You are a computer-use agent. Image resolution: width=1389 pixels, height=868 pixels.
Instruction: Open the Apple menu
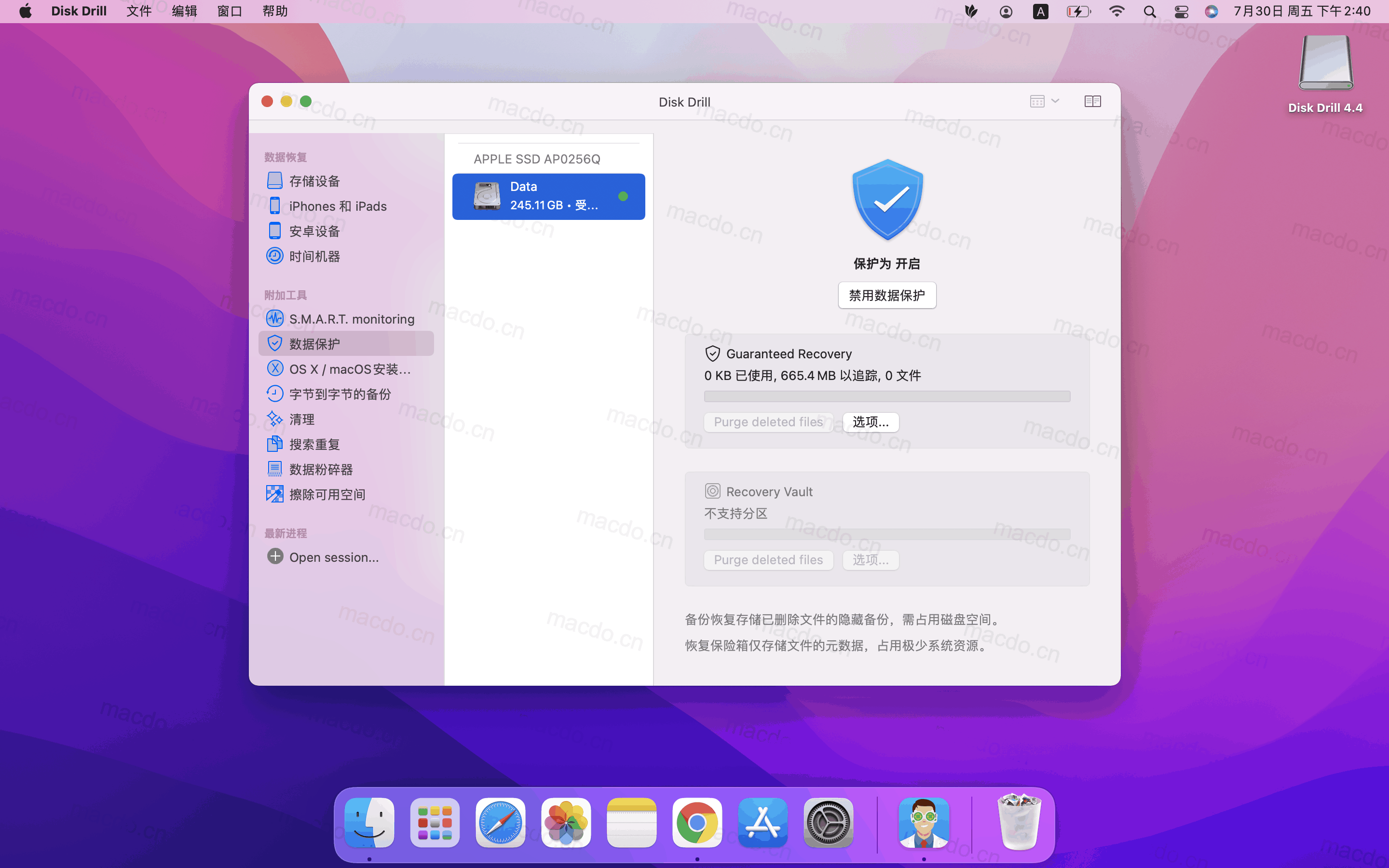click(25, 11)
